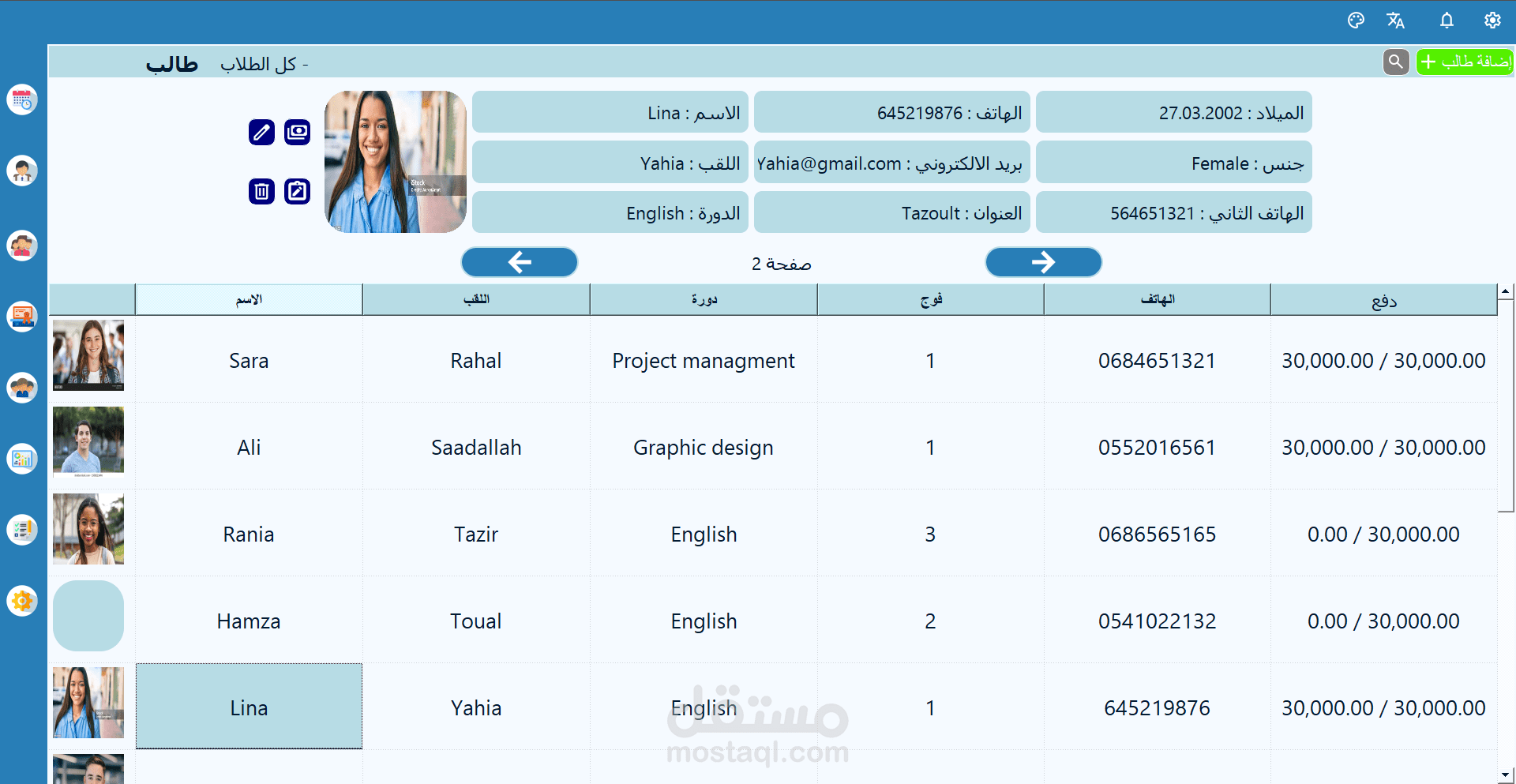Click the Rahal surname cell
Screen dimensions: 1516x784
[x=476, y=360]
